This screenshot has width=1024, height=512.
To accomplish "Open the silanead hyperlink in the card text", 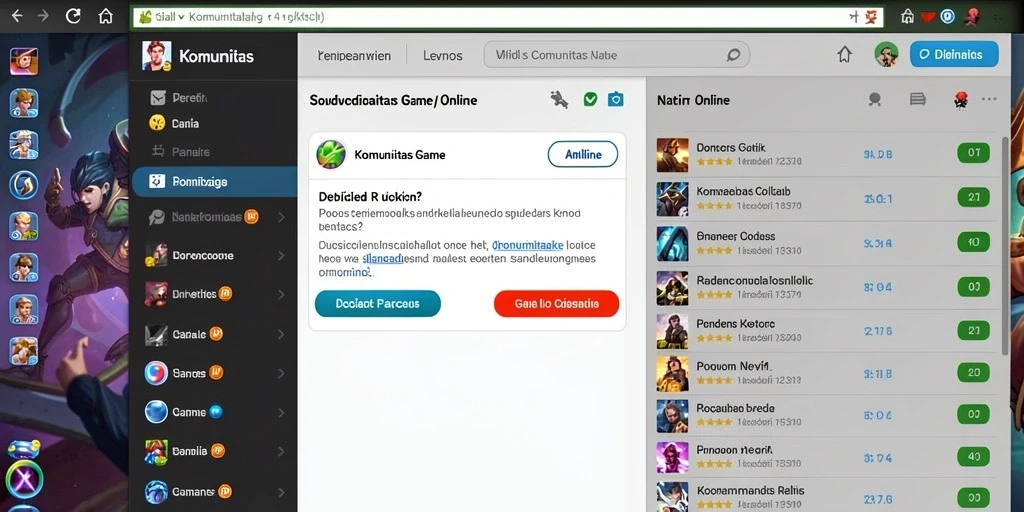I will [382, 259].
